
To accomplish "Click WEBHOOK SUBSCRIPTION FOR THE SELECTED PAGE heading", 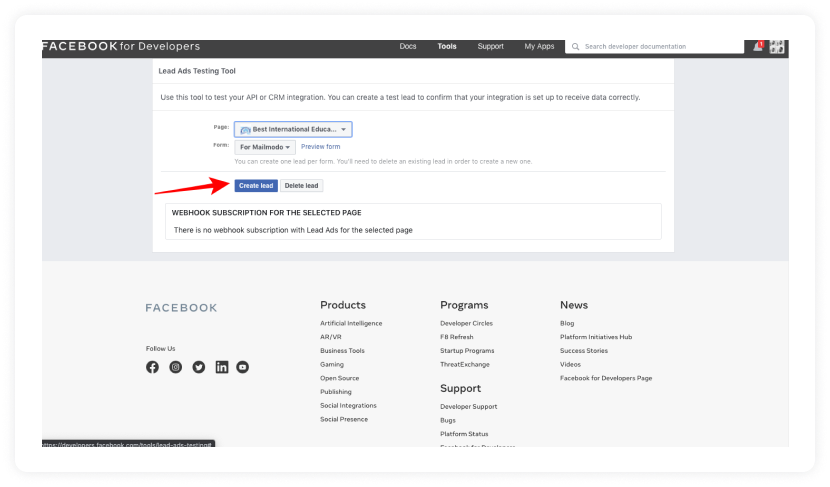I will click(x=267, y=213).
